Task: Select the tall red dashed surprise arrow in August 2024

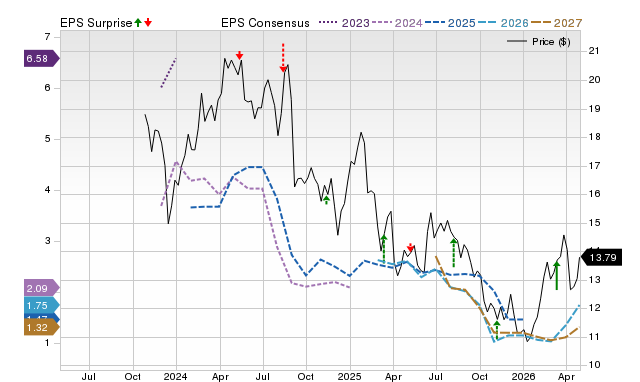Action: click(x=283, y=58)
